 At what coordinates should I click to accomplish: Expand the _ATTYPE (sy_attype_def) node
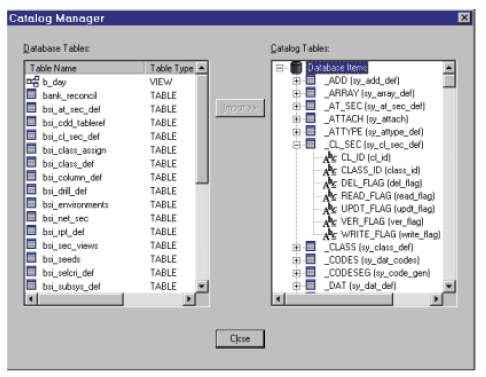296,132
